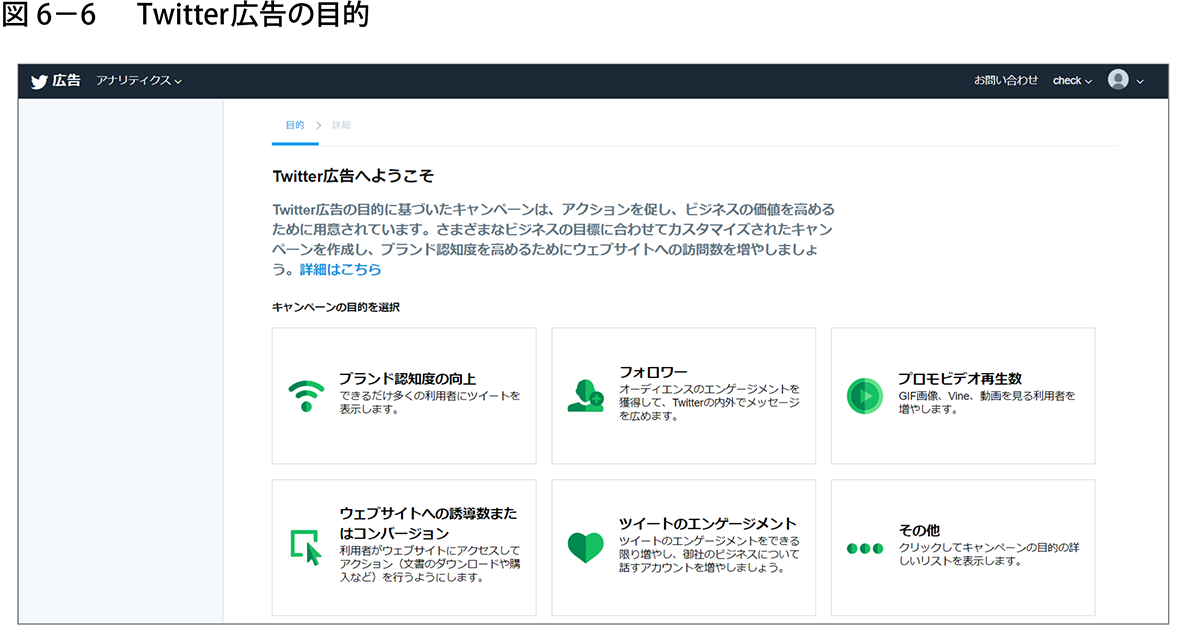The width and height of the screenshot is (1200, 630).
Task: Select プロモビデオ再生数 campaign heading
Action: [959, 378]
